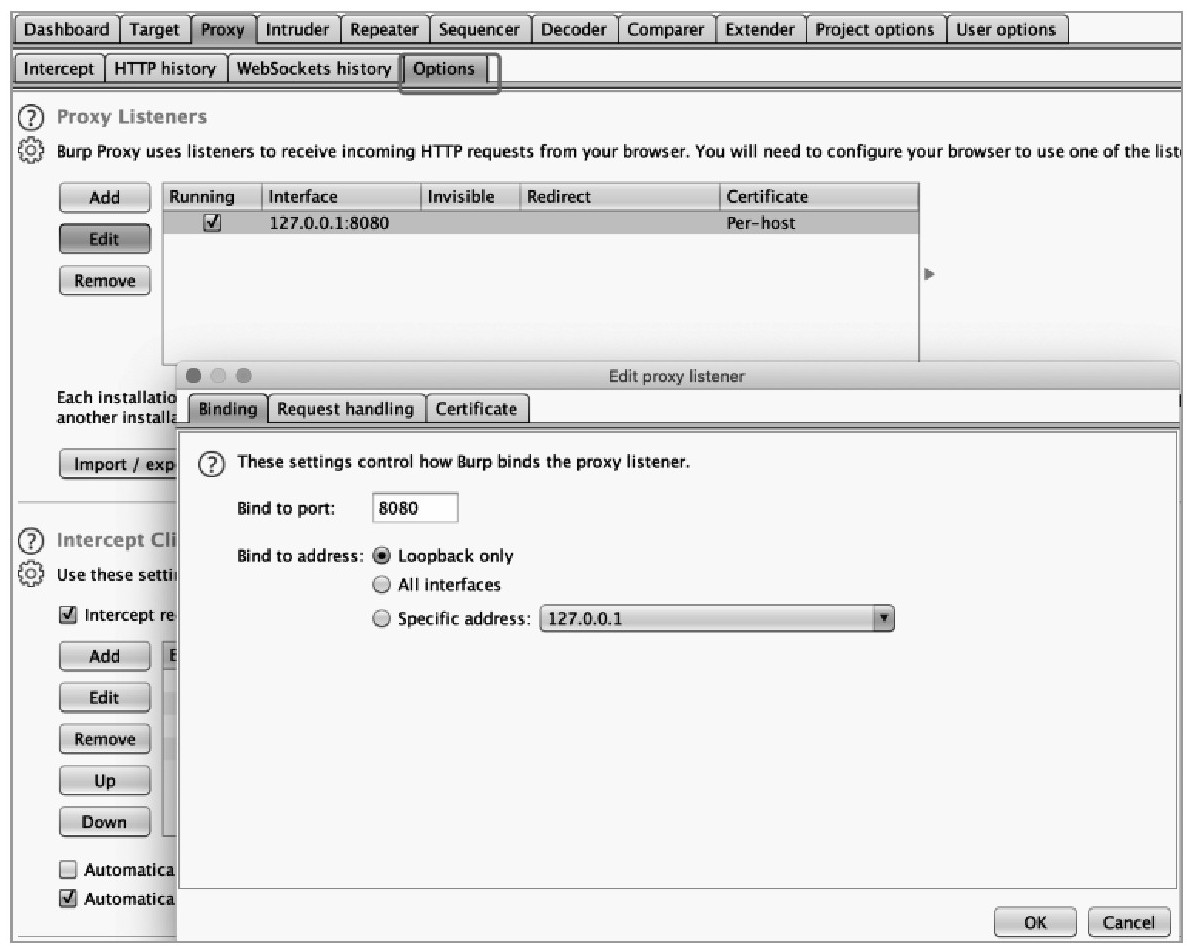Open HTTP history sub-tab
Screen dimensions: 1187x946
pyautogui.click(x=165, y=69)
